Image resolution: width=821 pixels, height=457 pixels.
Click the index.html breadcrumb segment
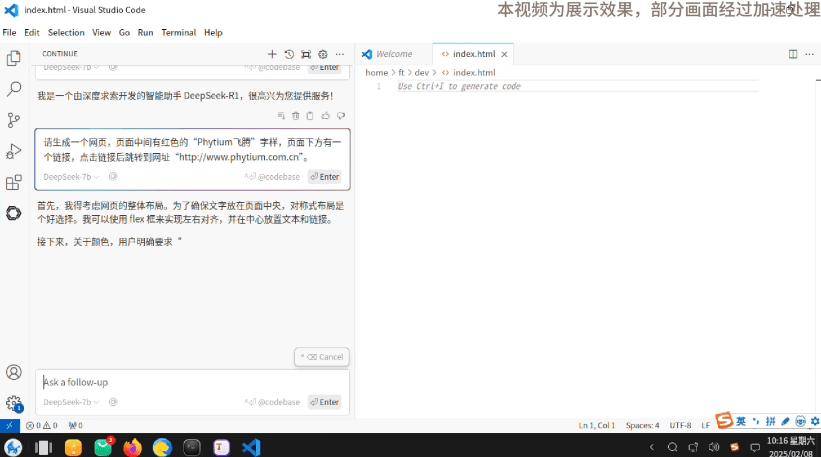(469, 73)
